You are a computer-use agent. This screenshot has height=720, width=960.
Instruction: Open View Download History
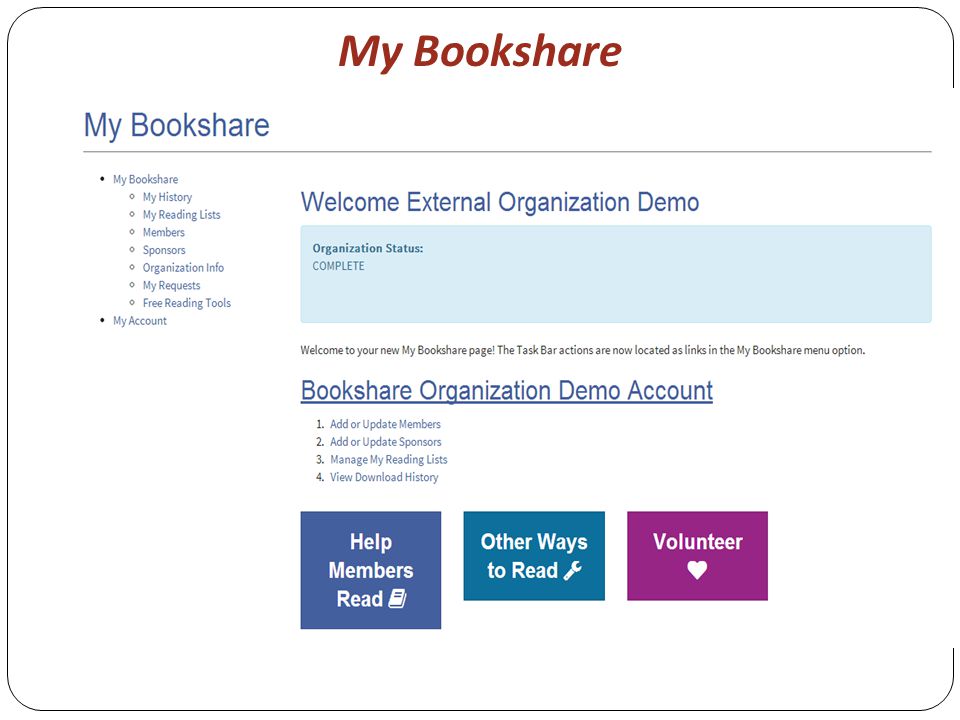point(384,478)
